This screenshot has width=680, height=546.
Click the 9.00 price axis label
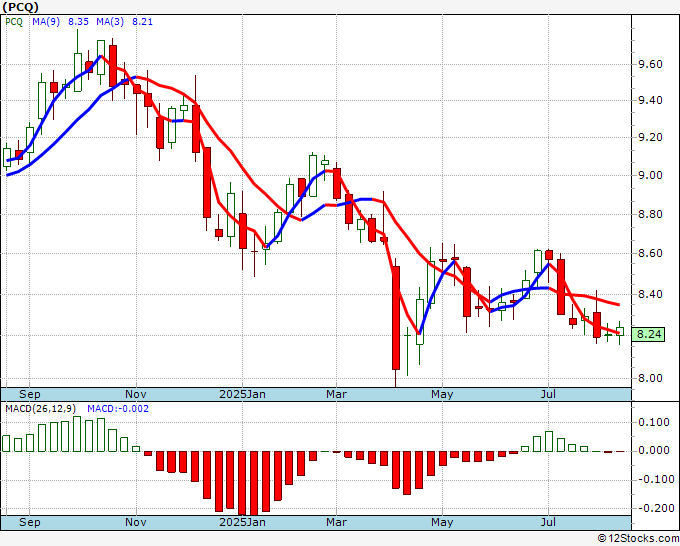tap(651, 175)
